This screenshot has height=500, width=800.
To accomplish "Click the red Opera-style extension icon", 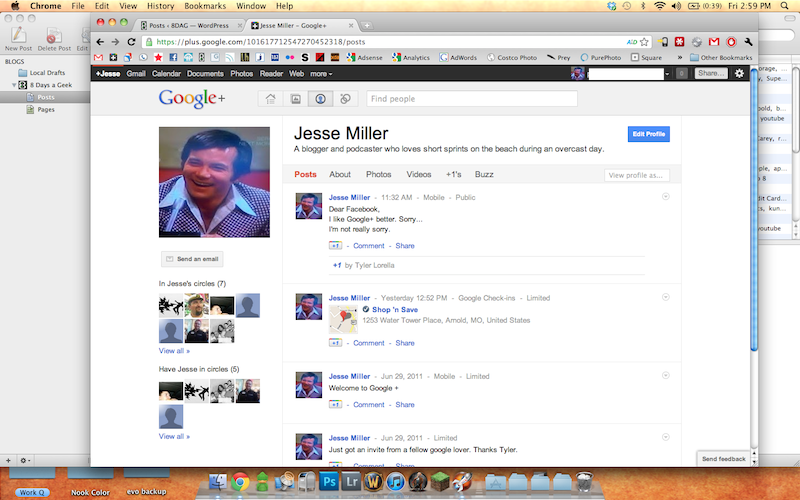I will (731, 42).
